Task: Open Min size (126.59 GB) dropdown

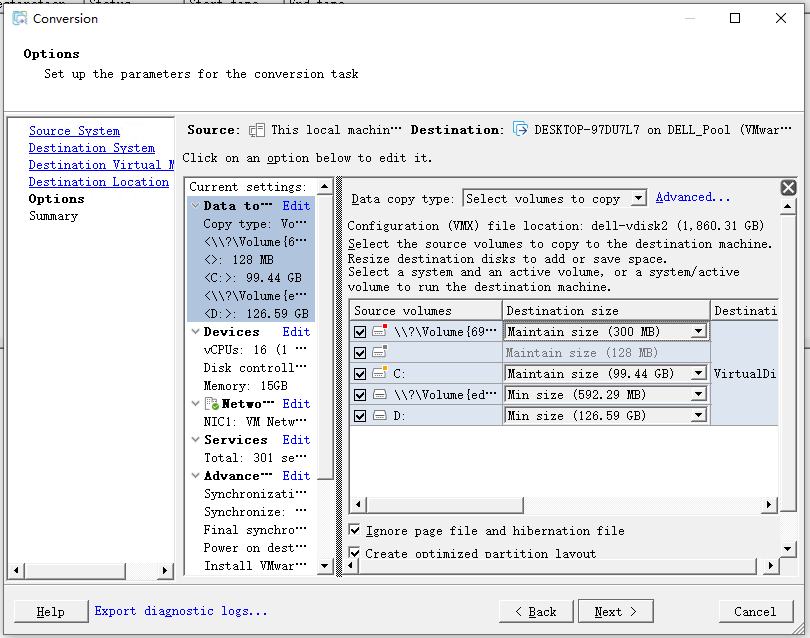Action: [x=698, y=415]
